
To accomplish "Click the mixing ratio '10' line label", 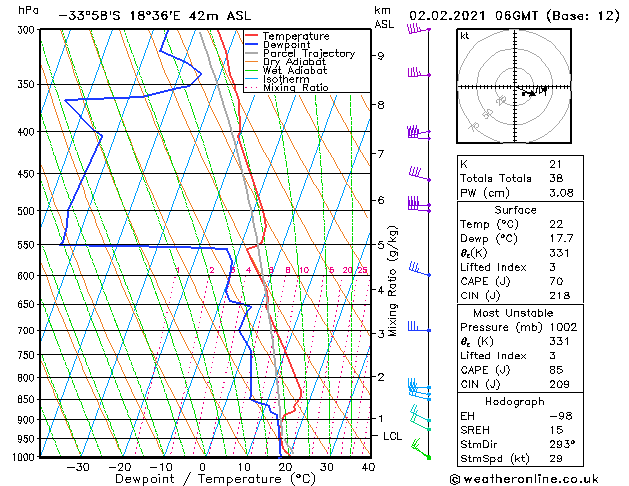I will pos(304,270).
